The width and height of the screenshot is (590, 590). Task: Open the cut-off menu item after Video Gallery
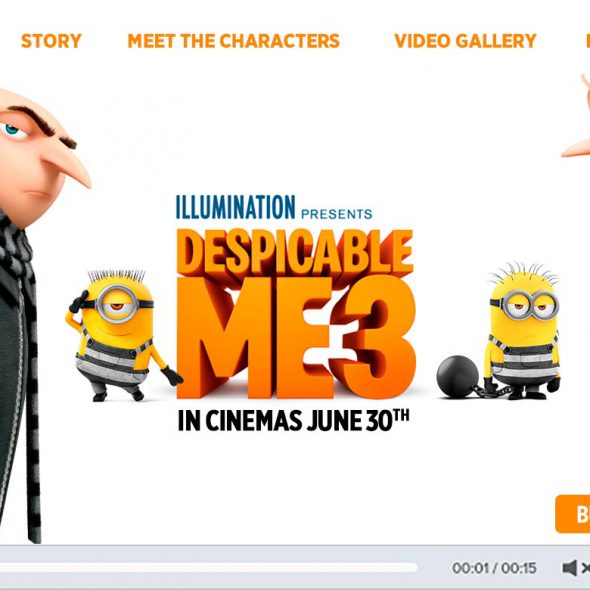coord(588,41)
